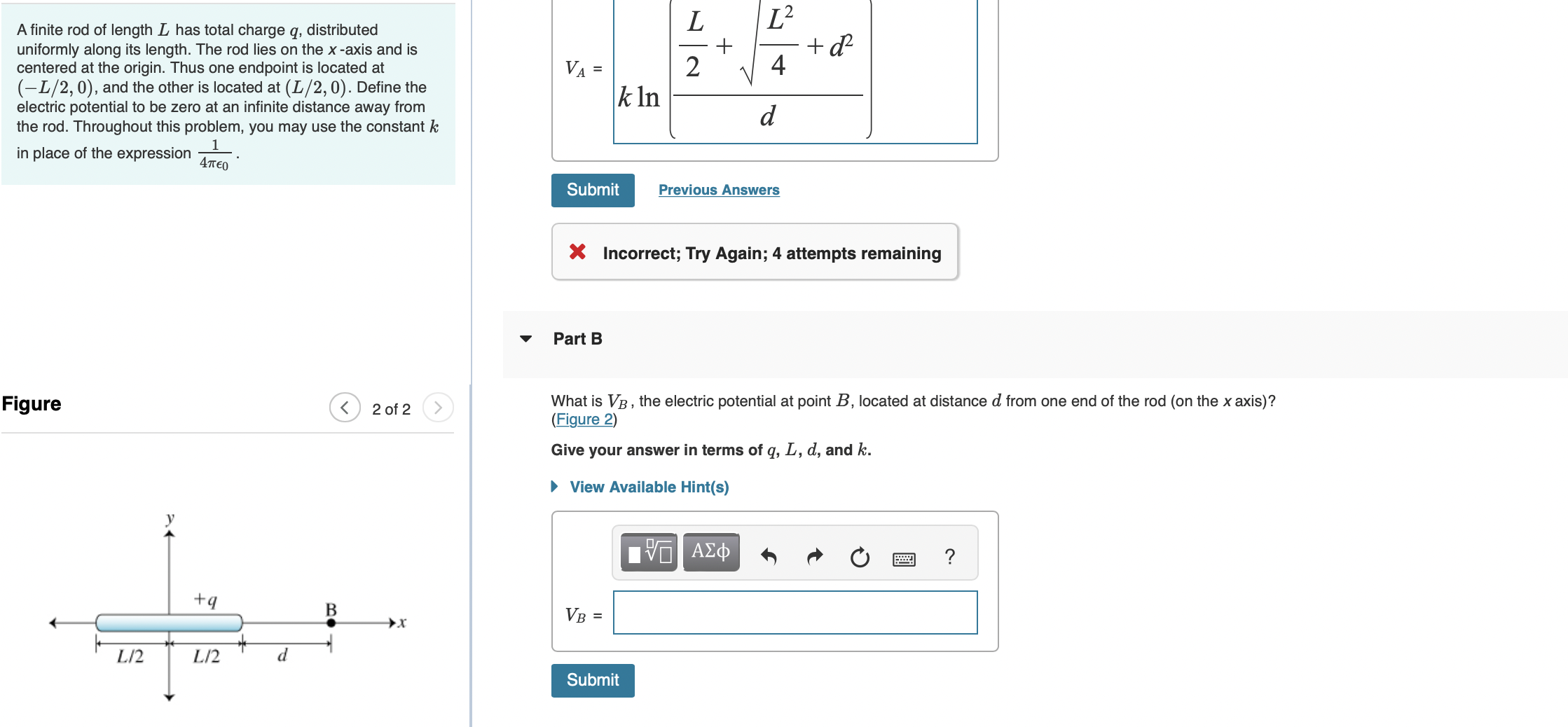Viewport: 1568px width, 727px height.
Task: Open the Figure 2 link
Action: coord(583,418)
